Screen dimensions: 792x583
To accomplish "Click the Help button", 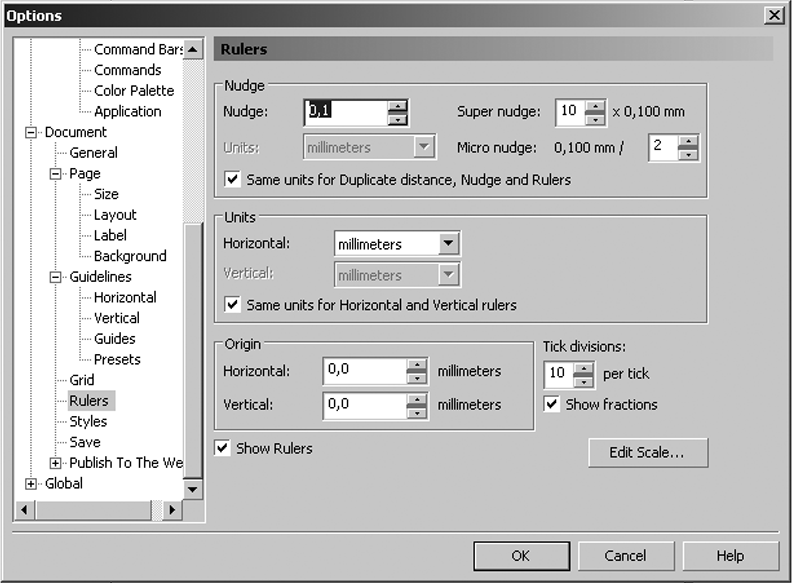I will [730, 556].
